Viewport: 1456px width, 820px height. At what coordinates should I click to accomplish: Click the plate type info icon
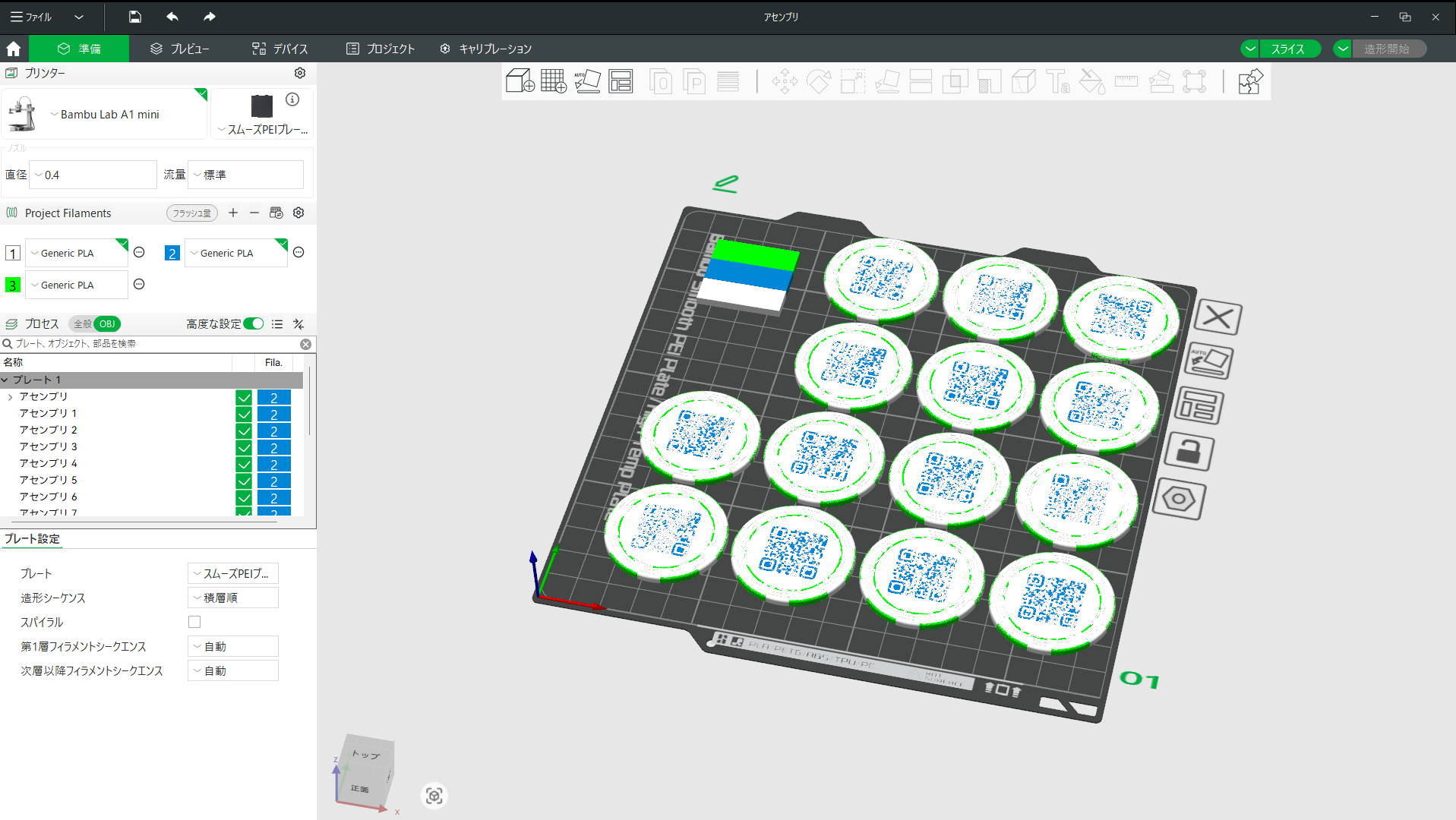(x=292, y=99)
